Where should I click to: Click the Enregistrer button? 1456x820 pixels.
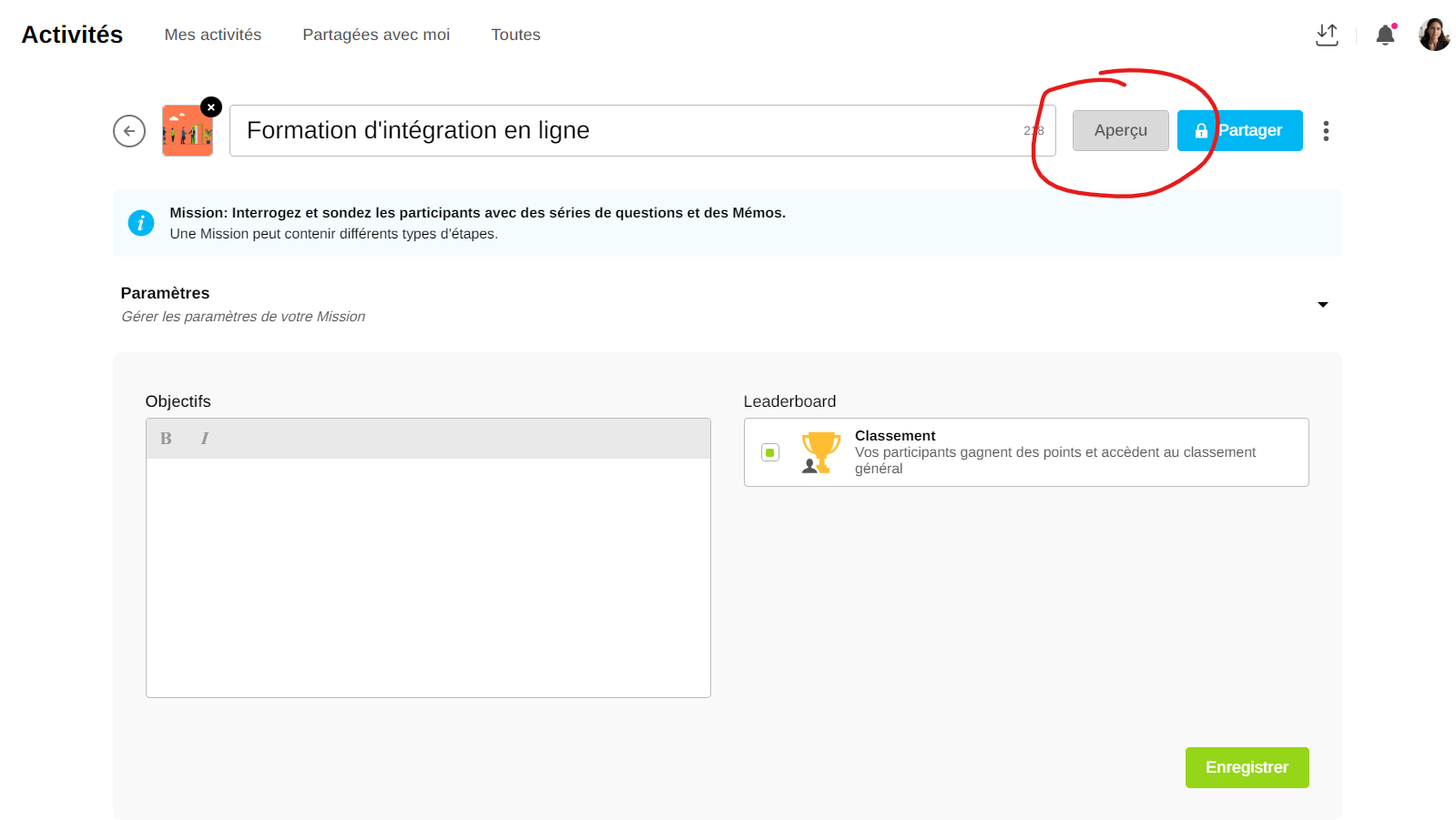pos(1247,767)
